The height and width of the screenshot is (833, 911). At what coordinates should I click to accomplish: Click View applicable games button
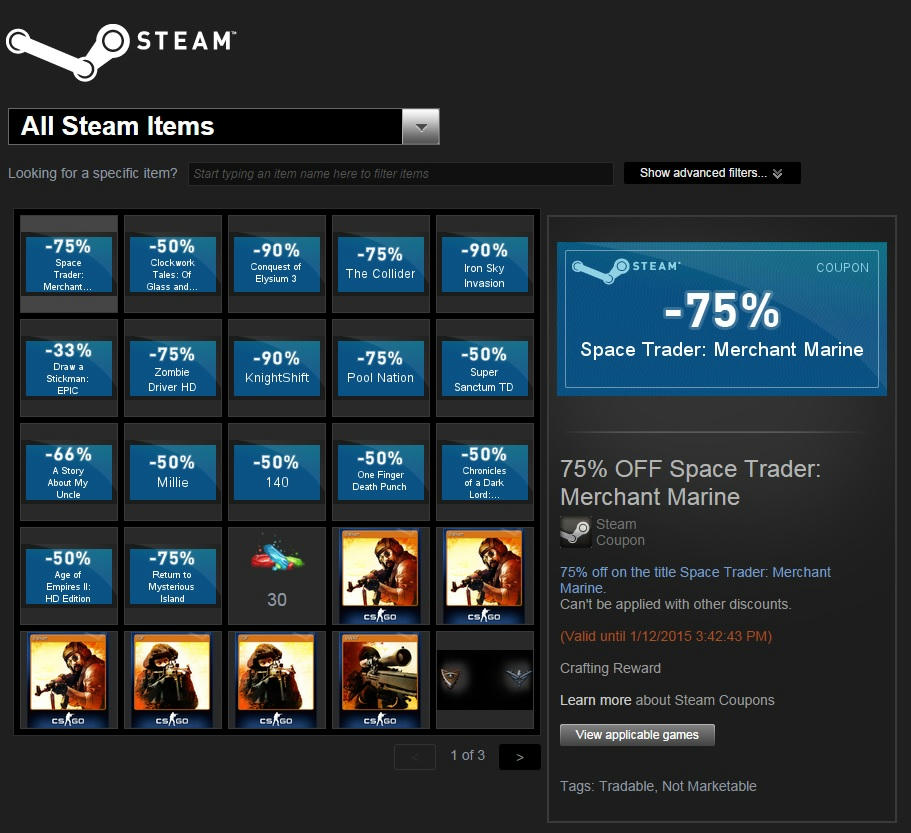(x=637, y=735)
